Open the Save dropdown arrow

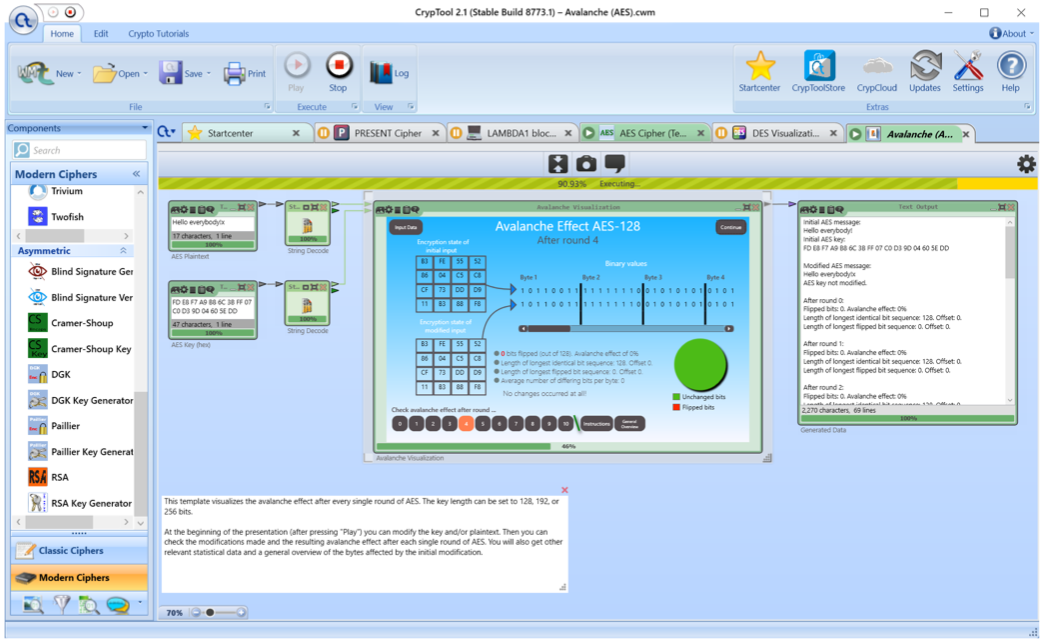tap(208, 74)
